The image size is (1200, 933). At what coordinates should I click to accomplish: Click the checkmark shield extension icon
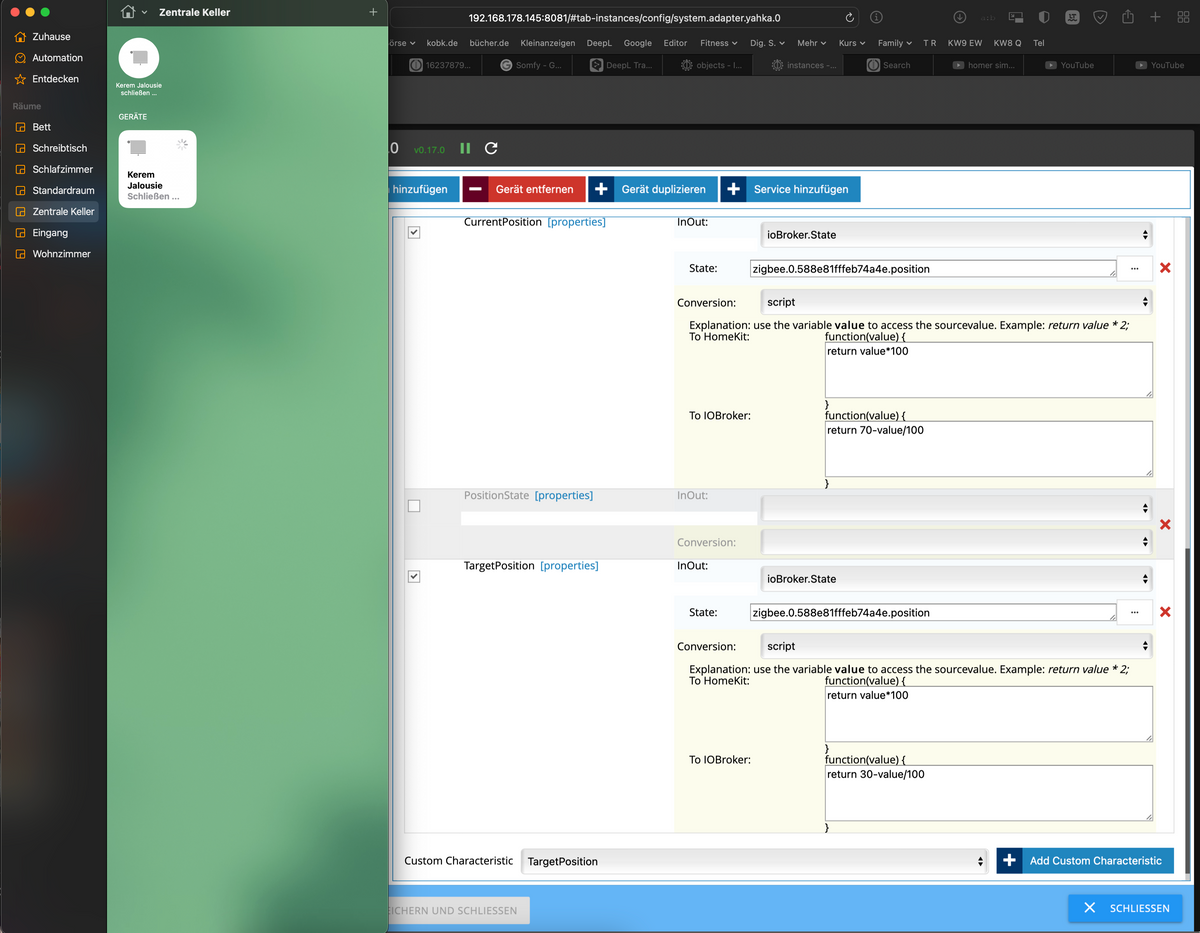click(1100, 17)
